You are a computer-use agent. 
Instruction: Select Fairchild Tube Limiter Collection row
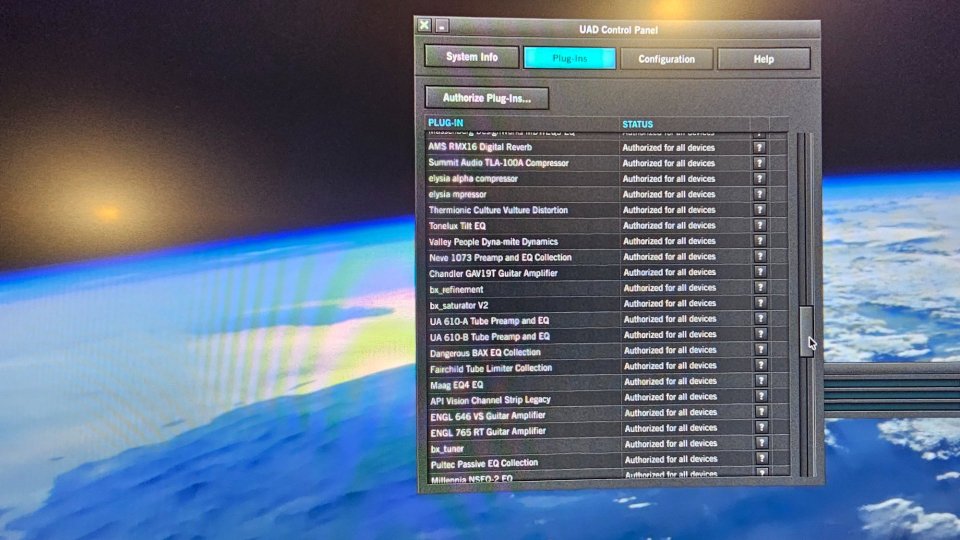click(609, 367)
